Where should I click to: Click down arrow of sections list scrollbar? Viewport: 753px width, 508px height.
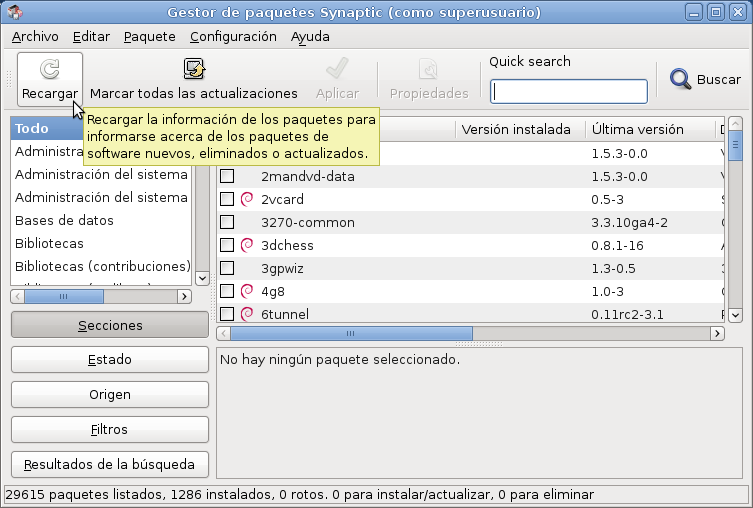203,278
